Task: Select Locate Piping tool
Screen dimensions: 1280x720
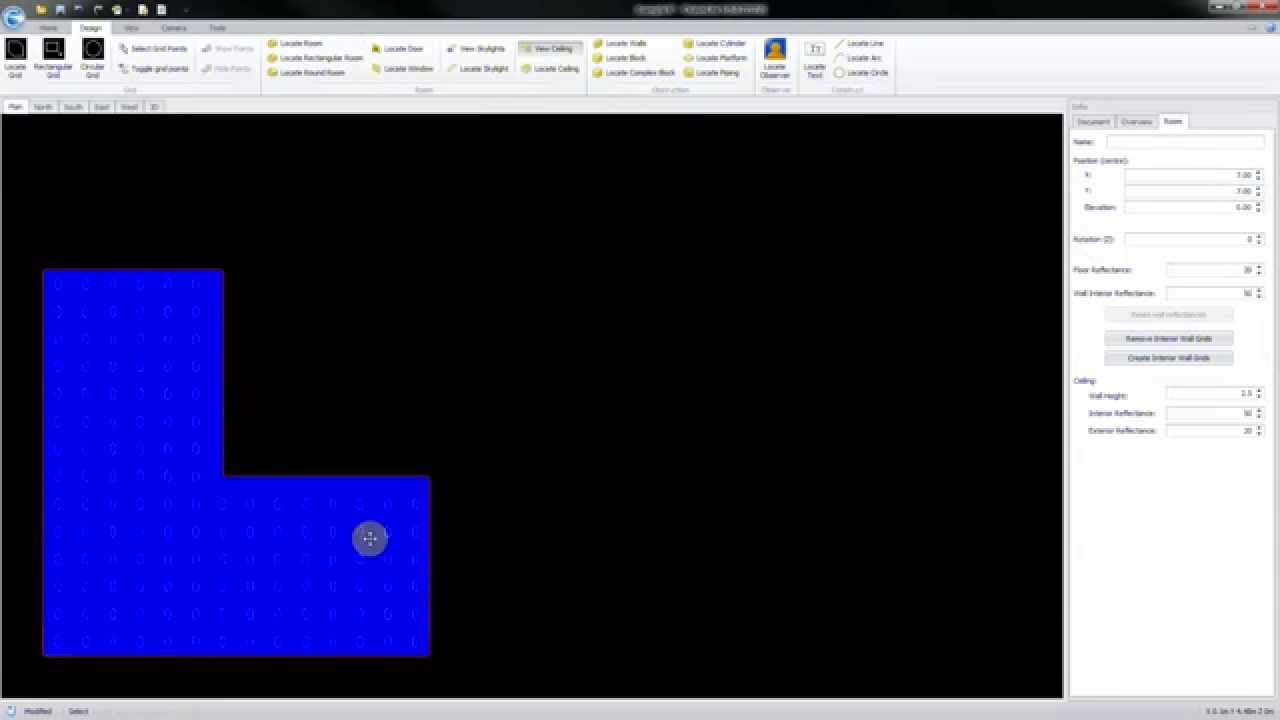Action: (x=712, y=72)
